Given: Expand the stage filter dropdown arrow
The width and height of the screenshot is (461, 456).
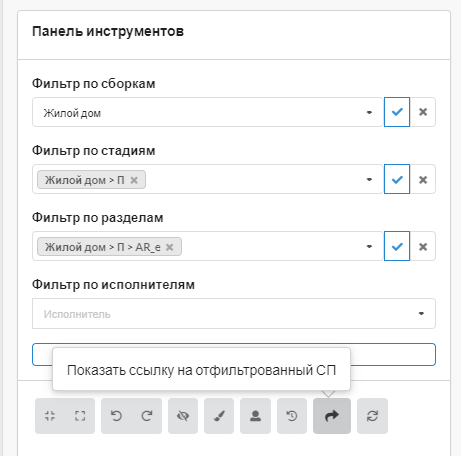Looking at the screenshot, I should click(369, 179).
